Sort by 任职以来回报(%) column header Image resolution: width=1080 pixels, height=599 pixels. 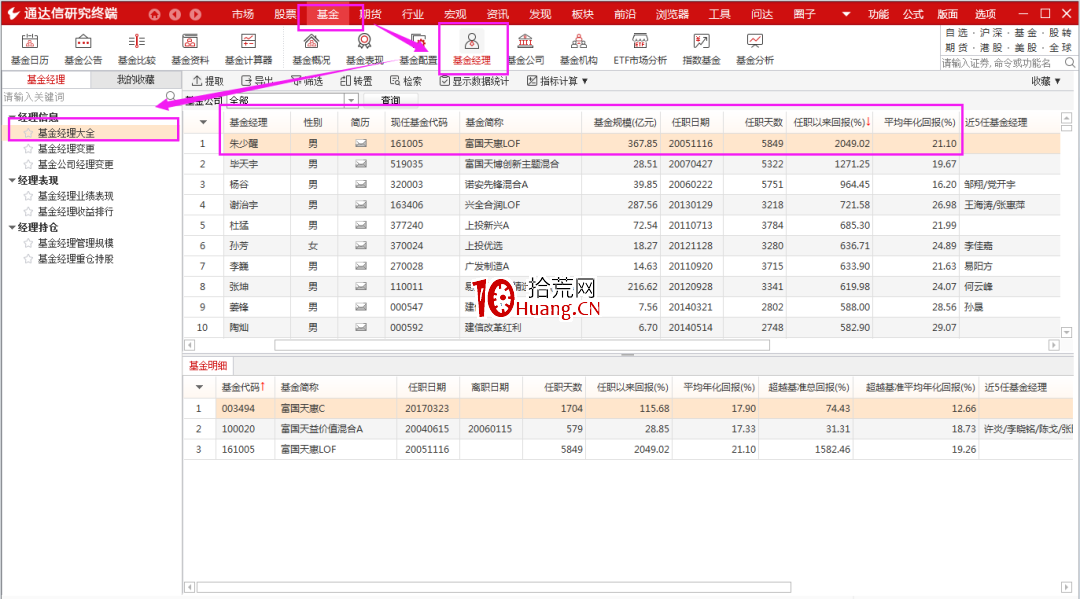point(832,123)
